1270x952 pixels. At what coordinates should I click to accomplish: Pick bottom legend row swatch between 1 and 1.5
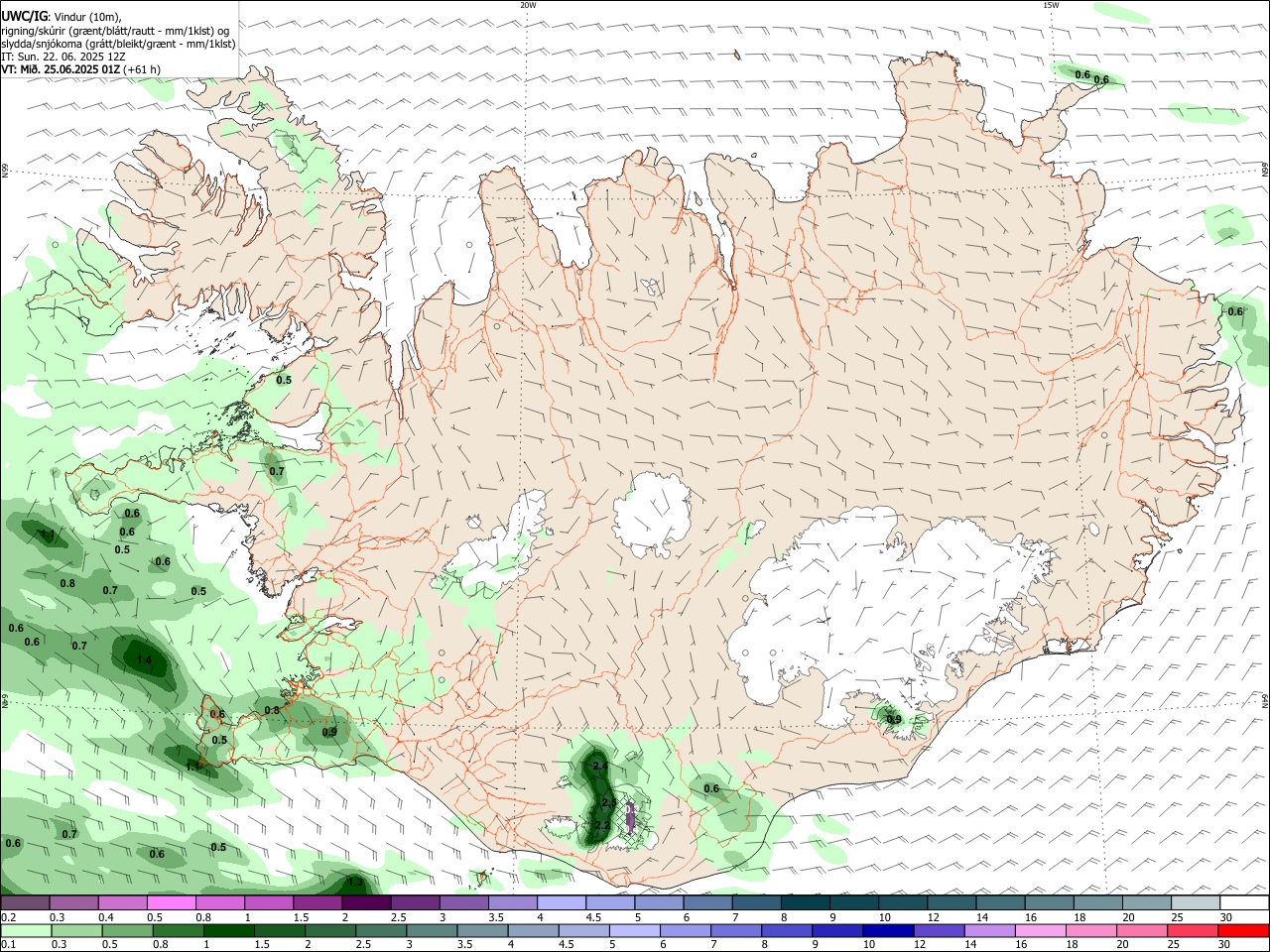point(228,931)
